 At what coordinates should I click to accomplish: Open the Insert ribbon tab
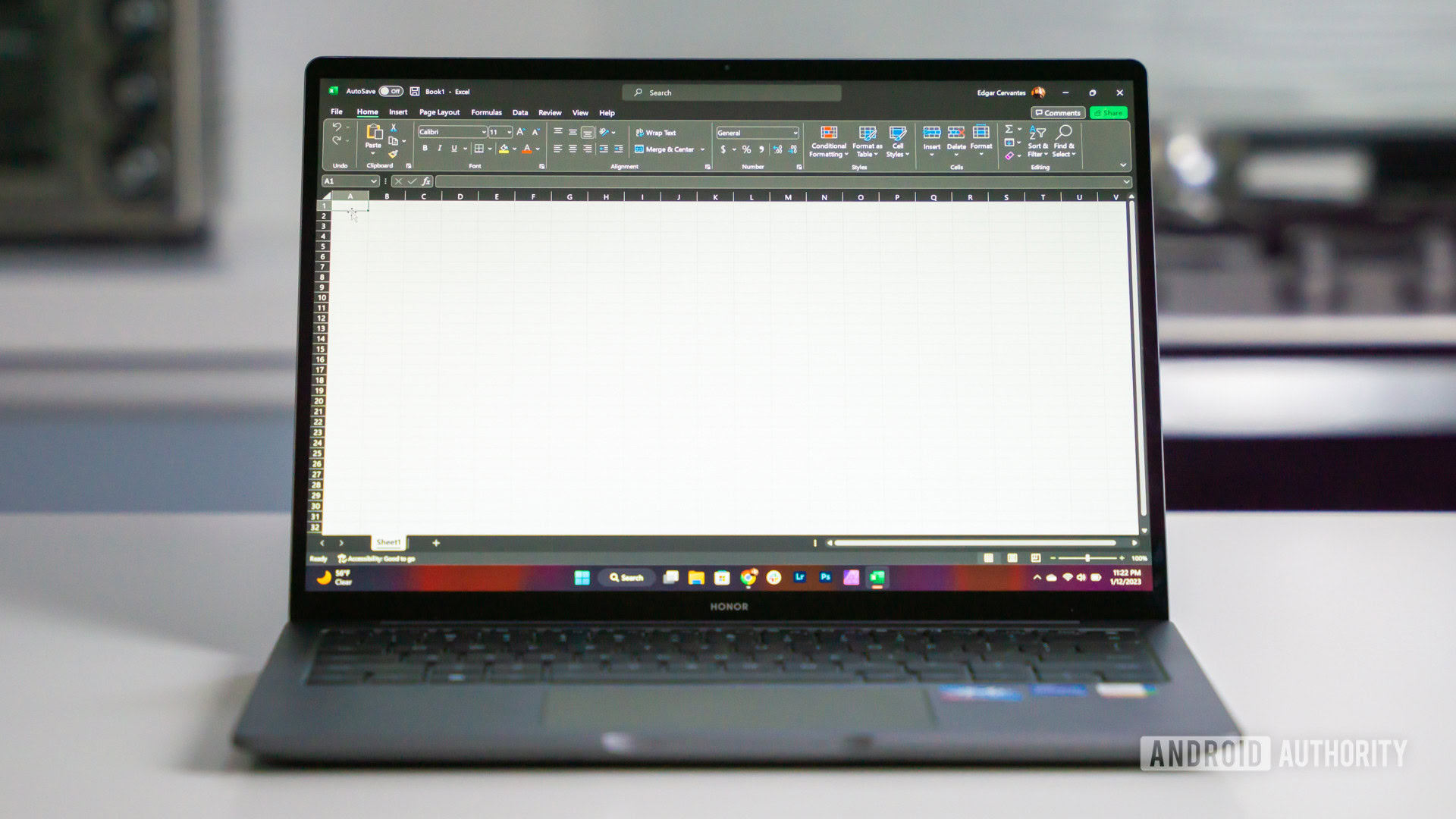398,112
